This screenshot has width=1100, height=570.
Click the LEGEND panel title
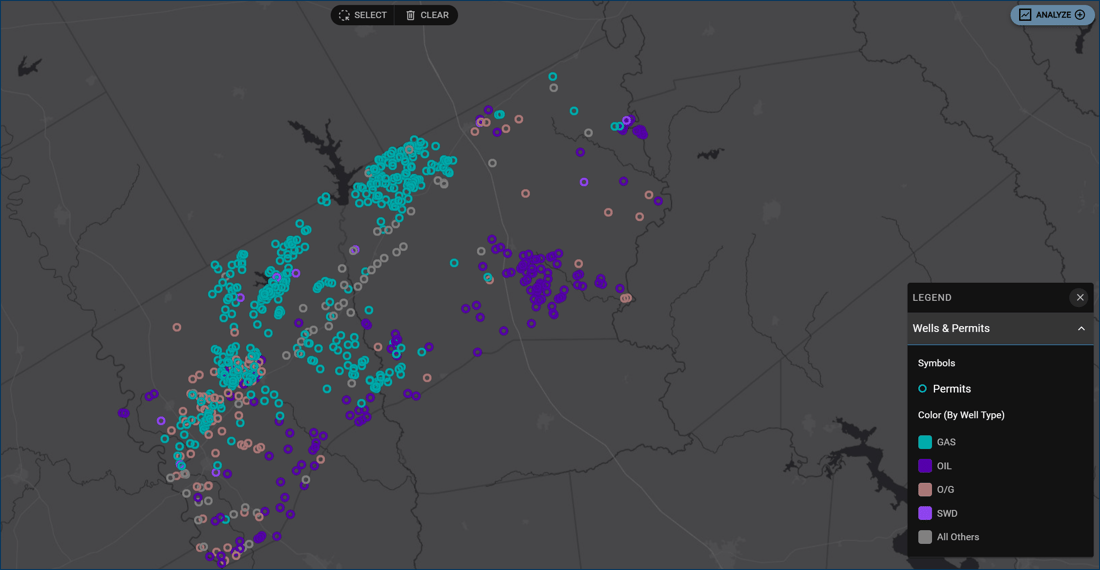[932, 297]
